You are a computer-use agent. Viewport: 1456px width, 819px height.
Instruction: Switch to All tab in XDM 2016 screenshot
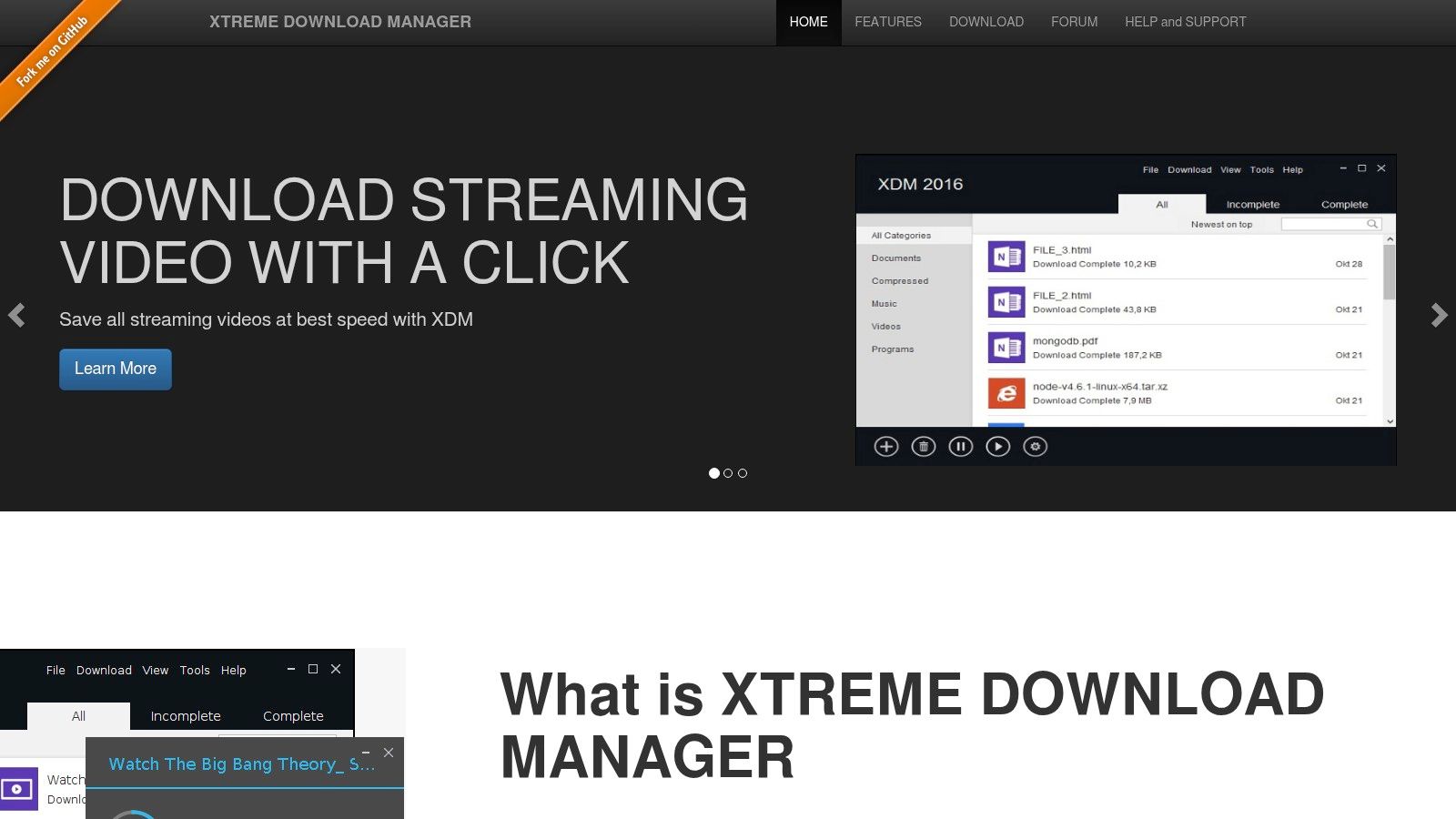[x=1162, y=205]
